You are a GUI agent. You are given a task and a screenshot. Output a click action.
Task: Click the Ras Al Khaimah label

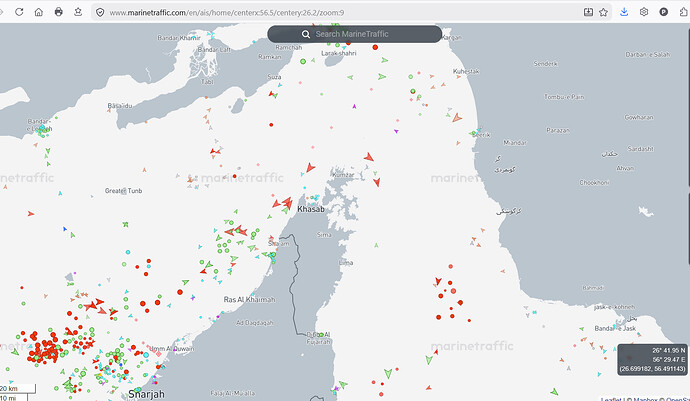click(250, 299)
